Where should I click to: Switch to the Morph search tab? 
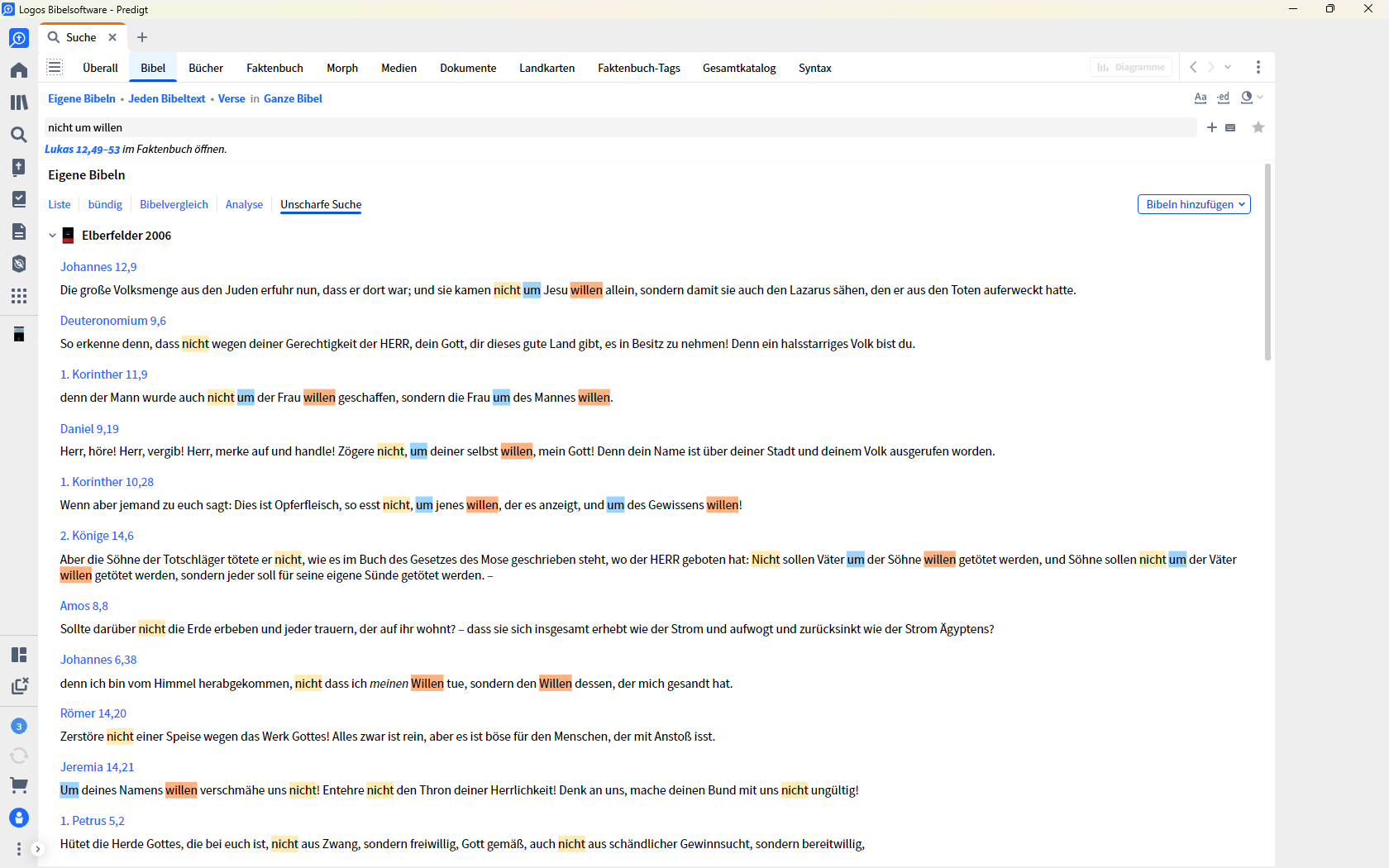tap(342, 68)
